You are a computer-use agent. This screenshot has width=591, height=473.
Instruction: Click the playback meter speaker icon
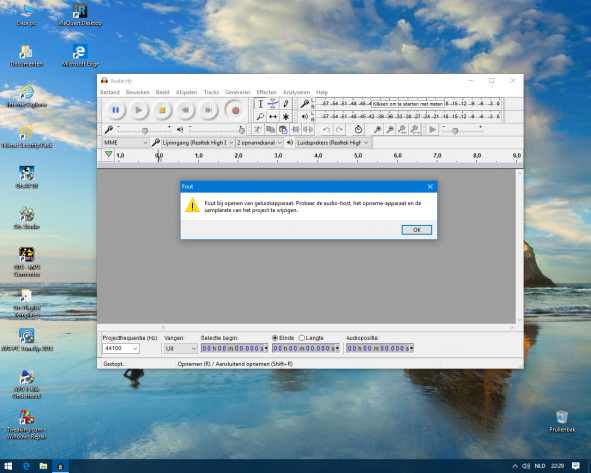305,116
